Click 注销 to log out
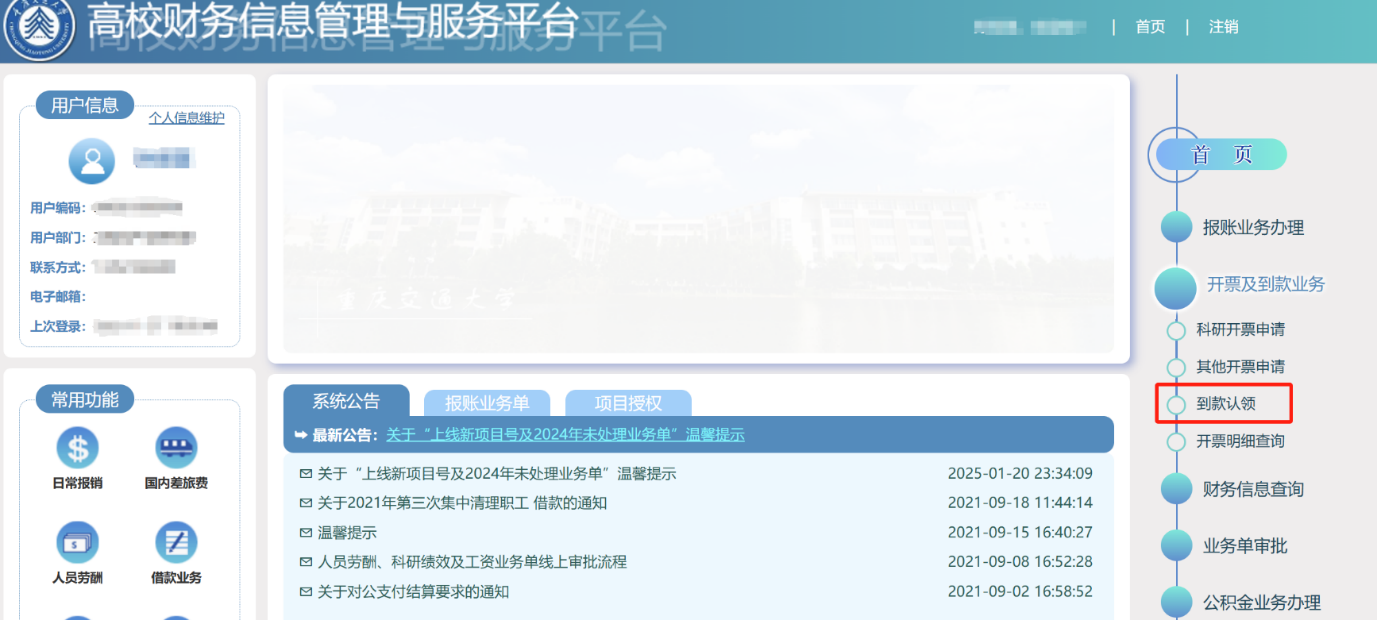The height and width of the screenshot is (620, 1377). [x=1223, y=27]
